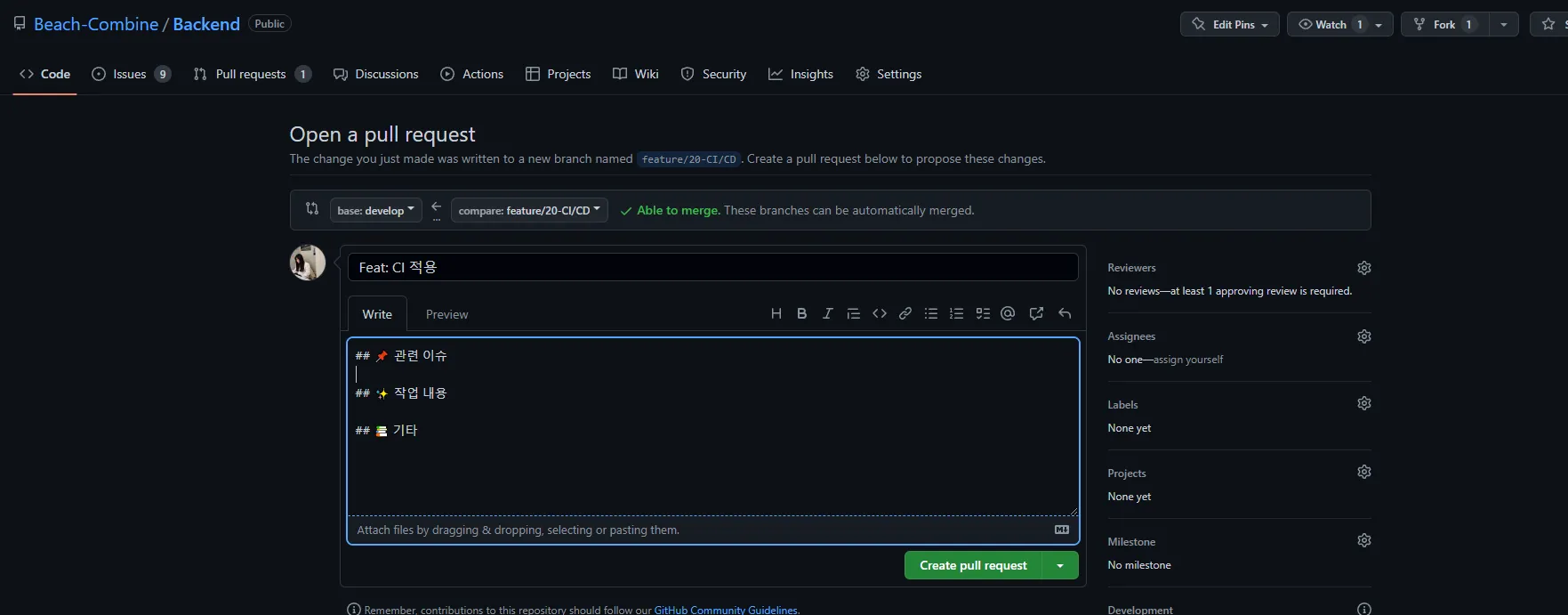
Task: Mention a user with the @ icon
Action: click(x=1008, y=313)
